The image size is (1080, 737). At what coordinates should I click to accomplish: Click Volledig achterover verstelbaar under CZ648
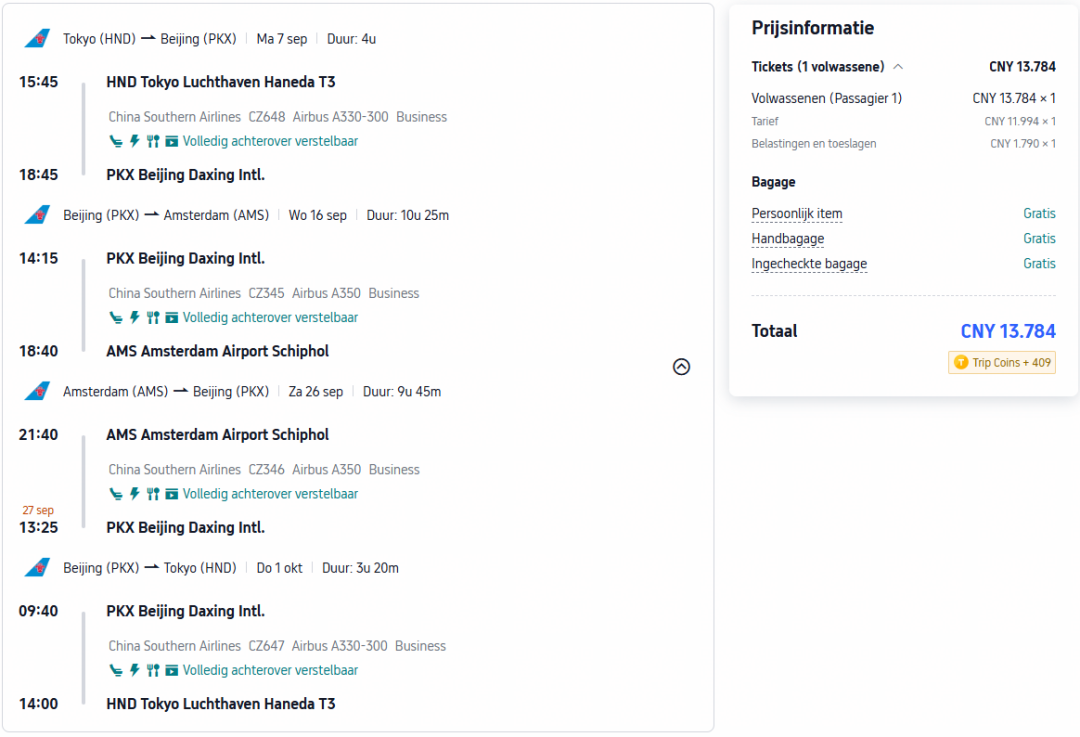coord(270,141)
